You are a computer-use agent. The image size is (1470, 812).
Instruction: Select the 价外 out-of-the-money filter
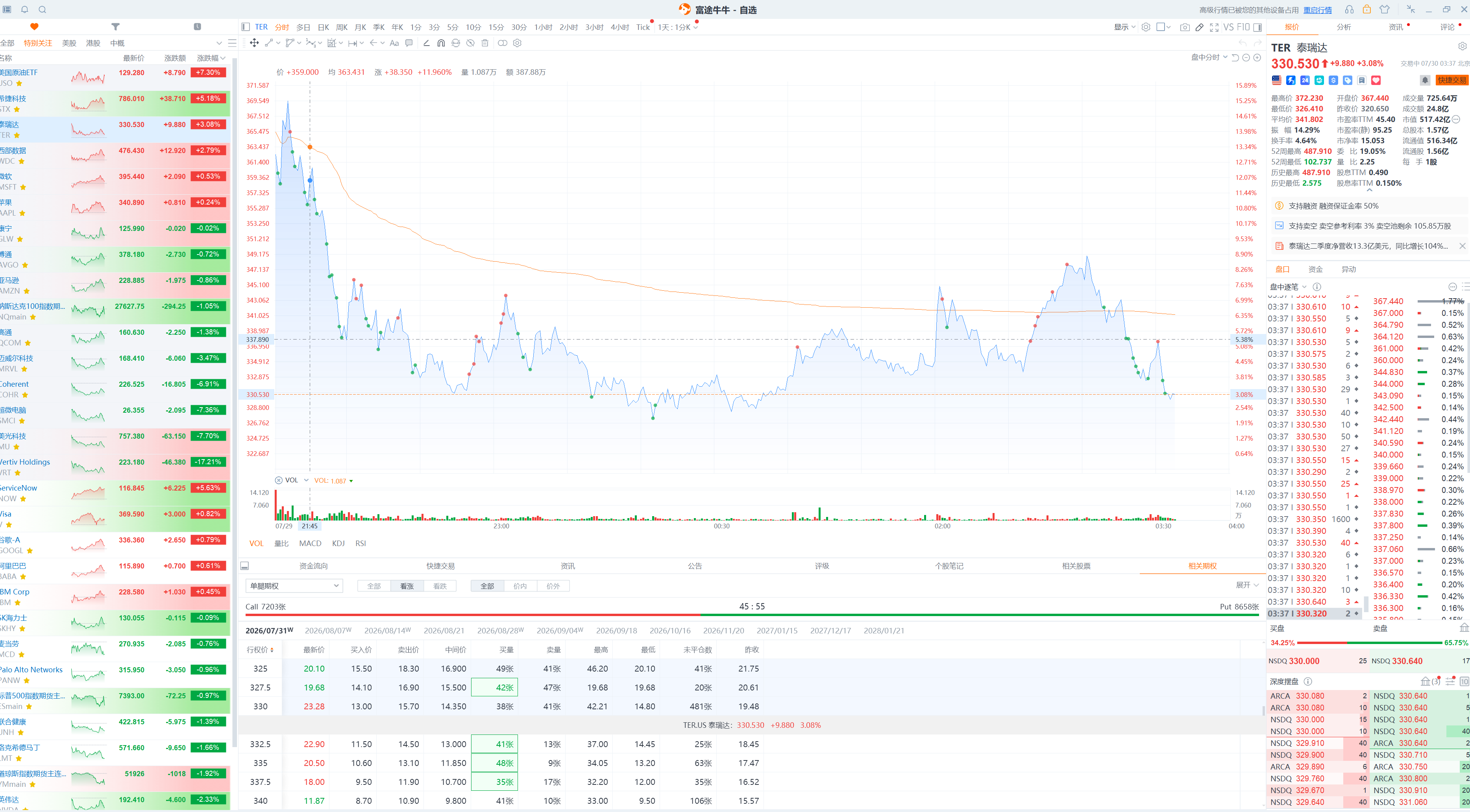[553, 586]
